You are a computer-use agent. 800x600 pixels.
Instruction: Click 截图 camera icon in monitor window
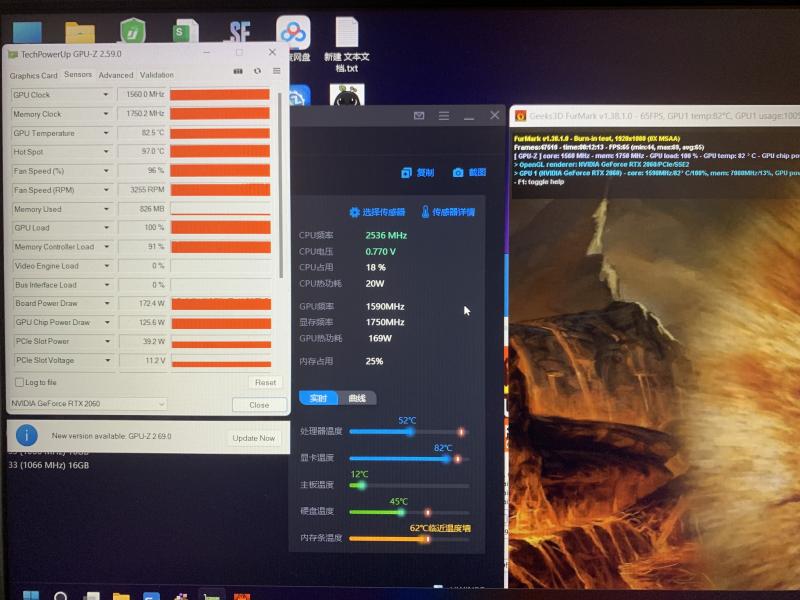(x=458, y=172)
